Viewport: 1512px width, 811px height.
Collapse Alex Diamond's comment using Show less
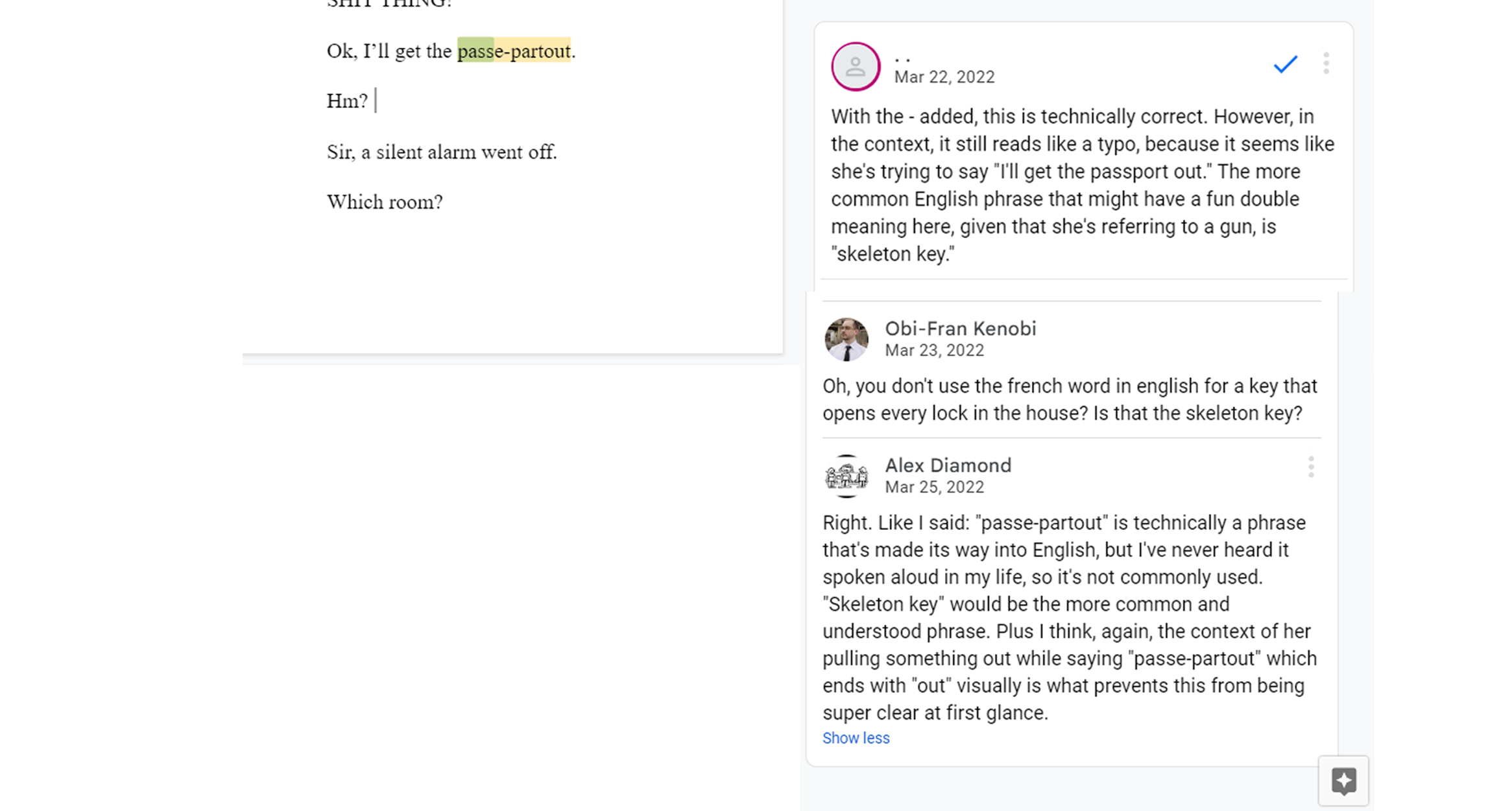point(856,738)
